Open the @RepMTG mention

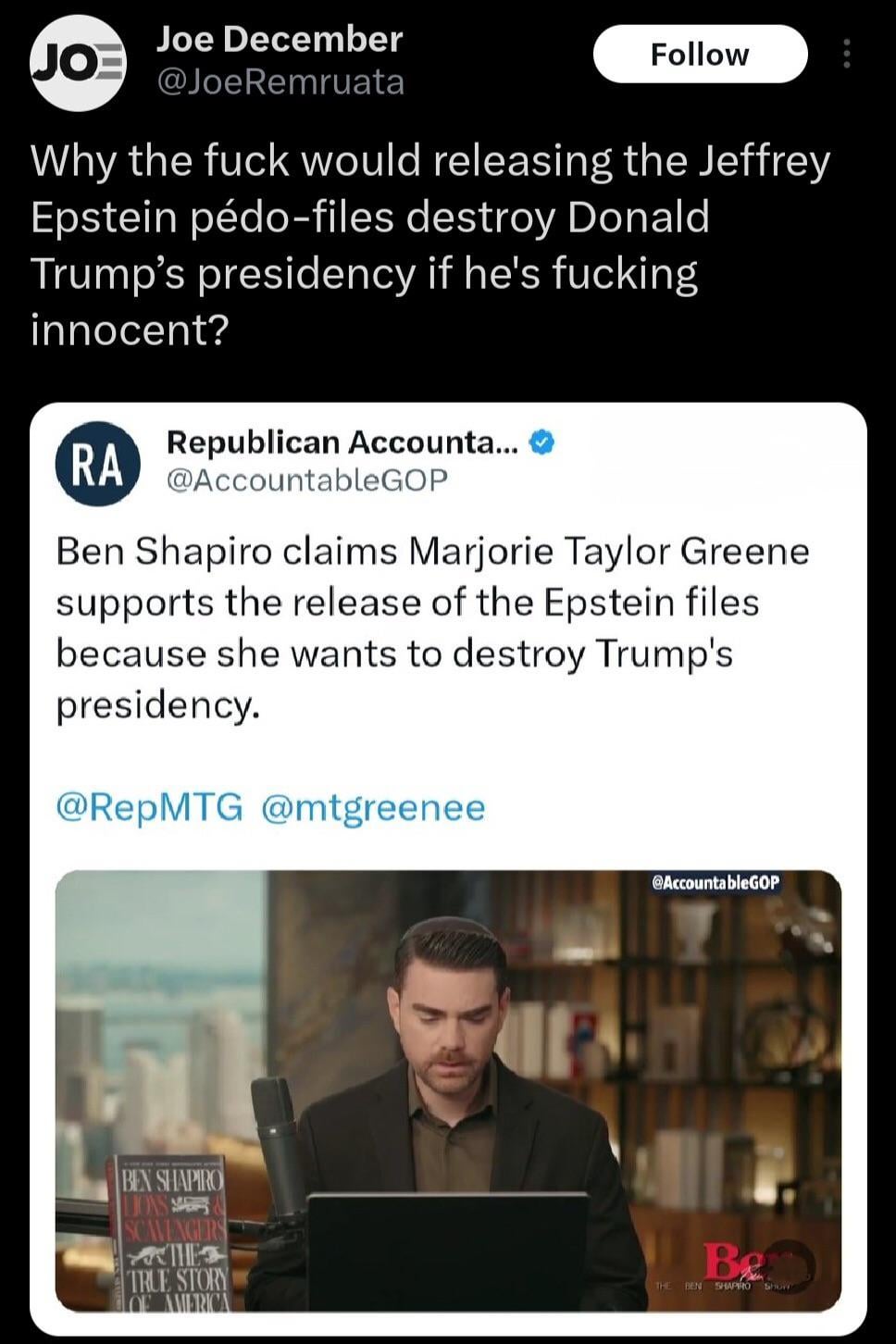149,807
